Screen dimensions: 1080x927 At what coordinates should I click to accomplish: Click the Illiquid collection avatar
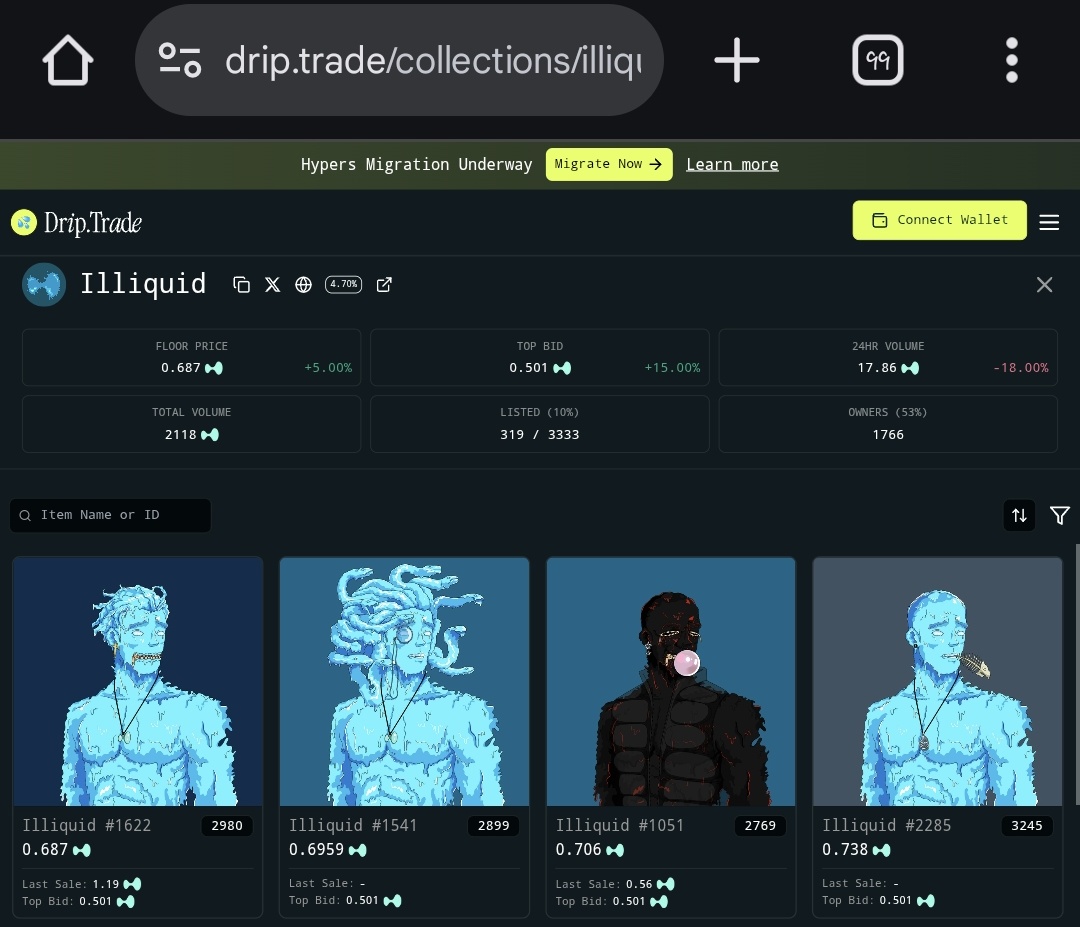pyautogui.click(x=44, y=284)
